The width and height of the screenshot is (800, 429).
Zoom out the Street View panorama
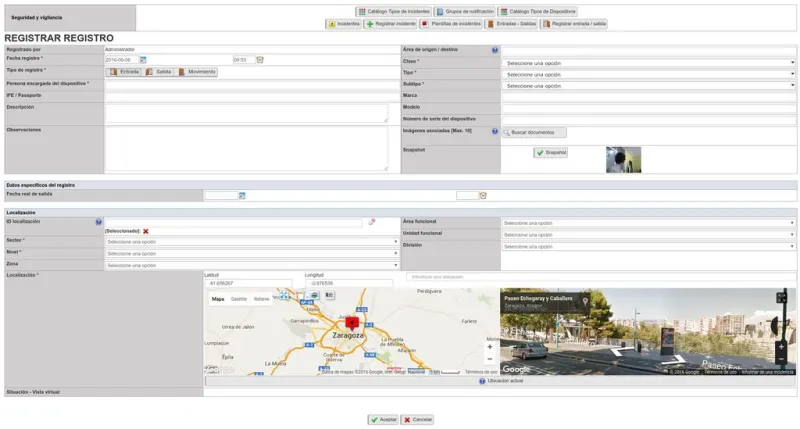pyautogui.click(x=781, y=359)
